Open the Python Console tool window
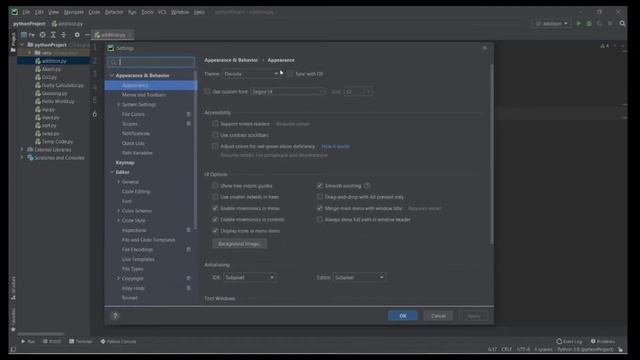Image resolution: width=640 pixels, height=360 pixels. [x=118, y=341]
